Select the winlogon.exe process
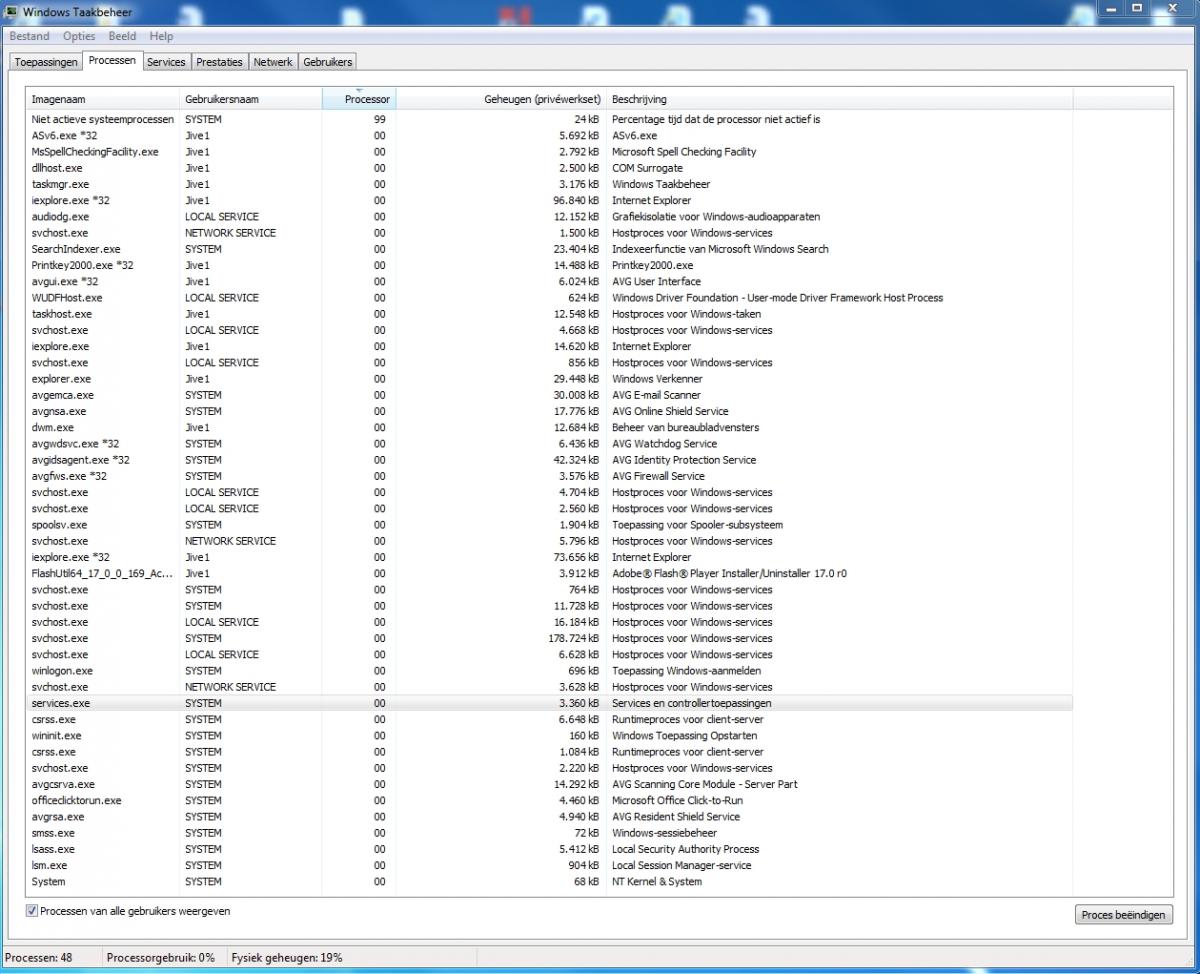Viewport: 1200px width, 974px height. click(550, 670)
